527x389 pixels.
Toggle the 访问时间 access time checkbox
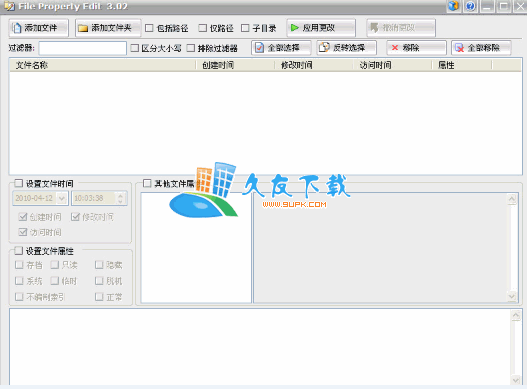(x=23, y=232)
